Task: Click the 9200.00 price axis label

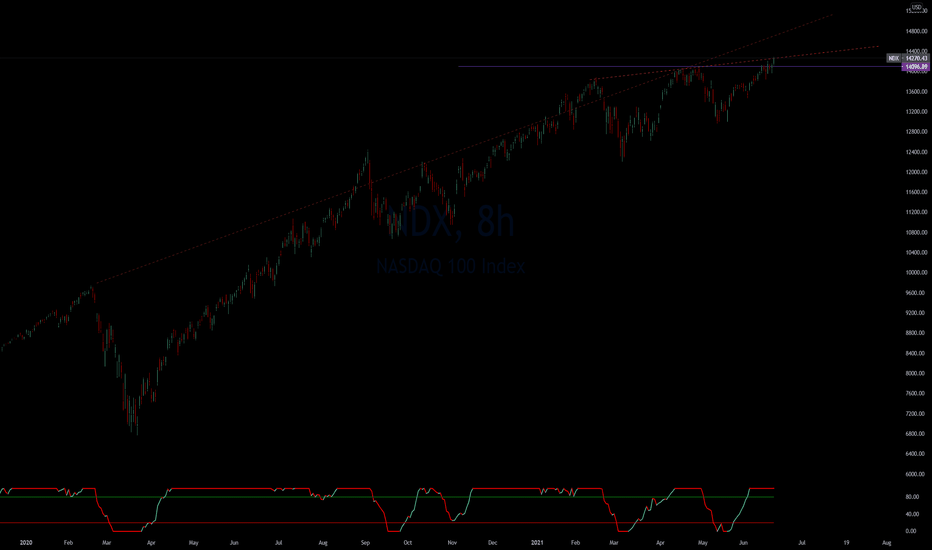Action: click(x=916, y=313)
